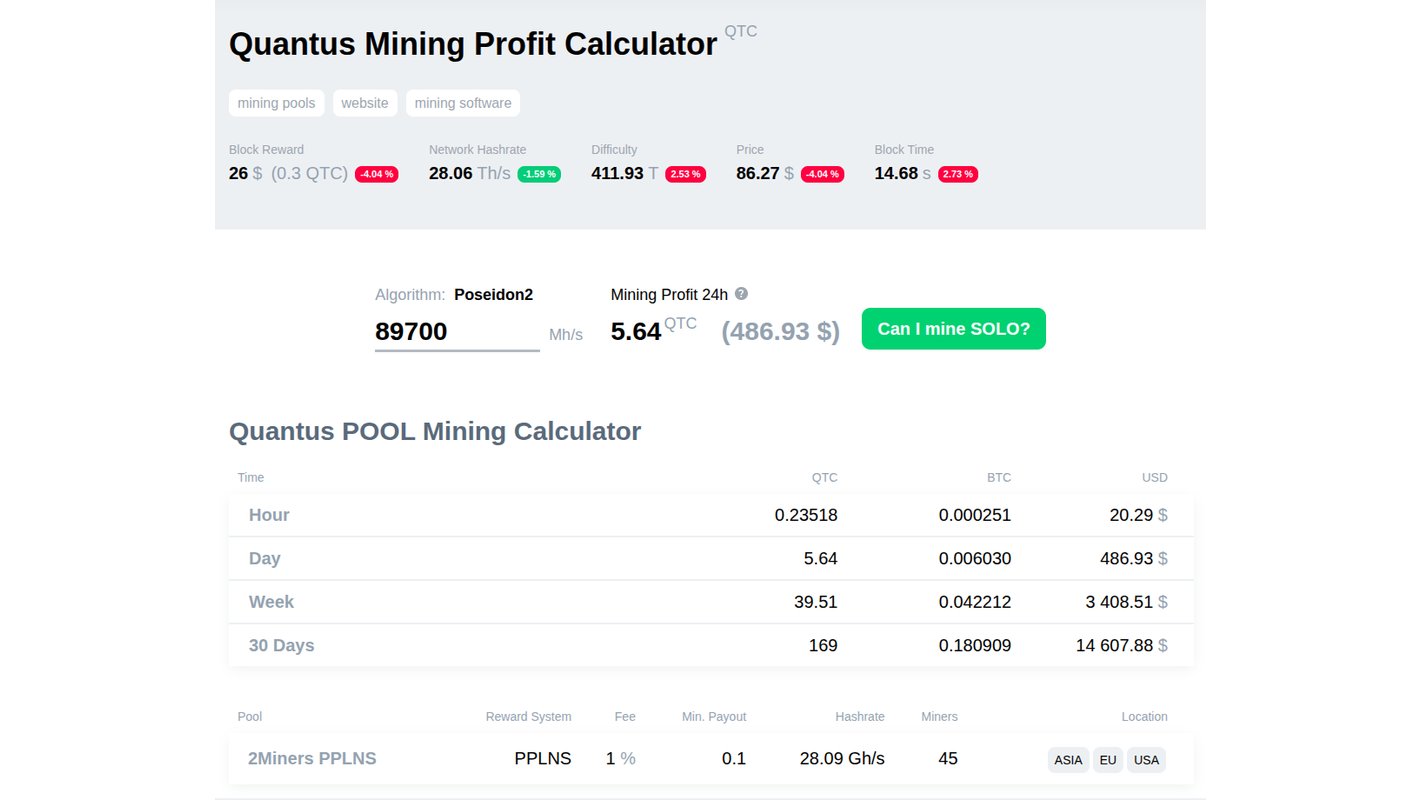
Task: Click the 30 Days QTC value 169
Action: pyautogui.click(x=823, y=646)
